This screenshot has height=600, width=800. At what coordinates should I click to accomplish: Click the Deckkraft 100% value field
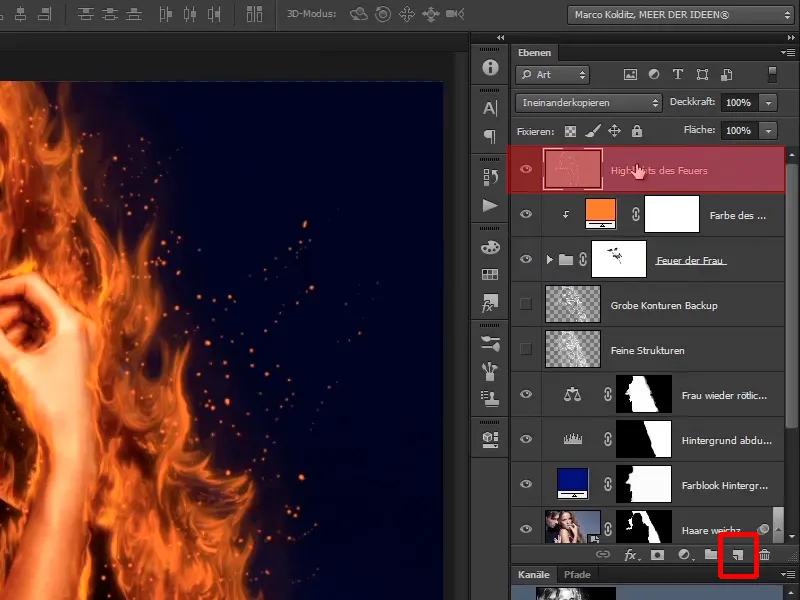739,103
